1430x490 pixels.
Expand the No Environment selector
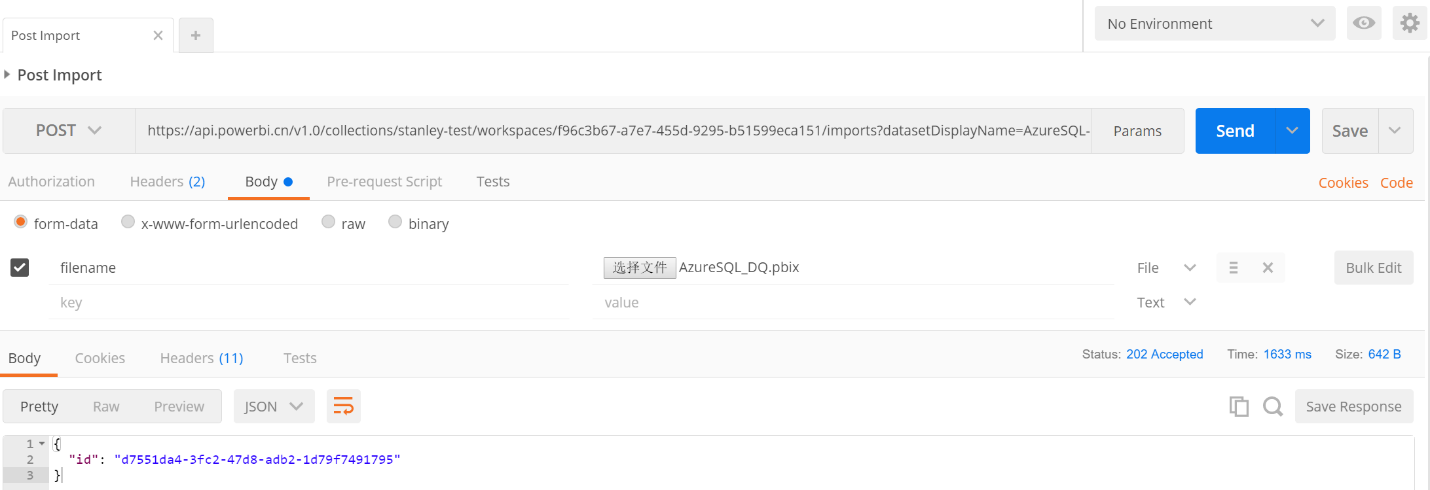[1215, 23]
